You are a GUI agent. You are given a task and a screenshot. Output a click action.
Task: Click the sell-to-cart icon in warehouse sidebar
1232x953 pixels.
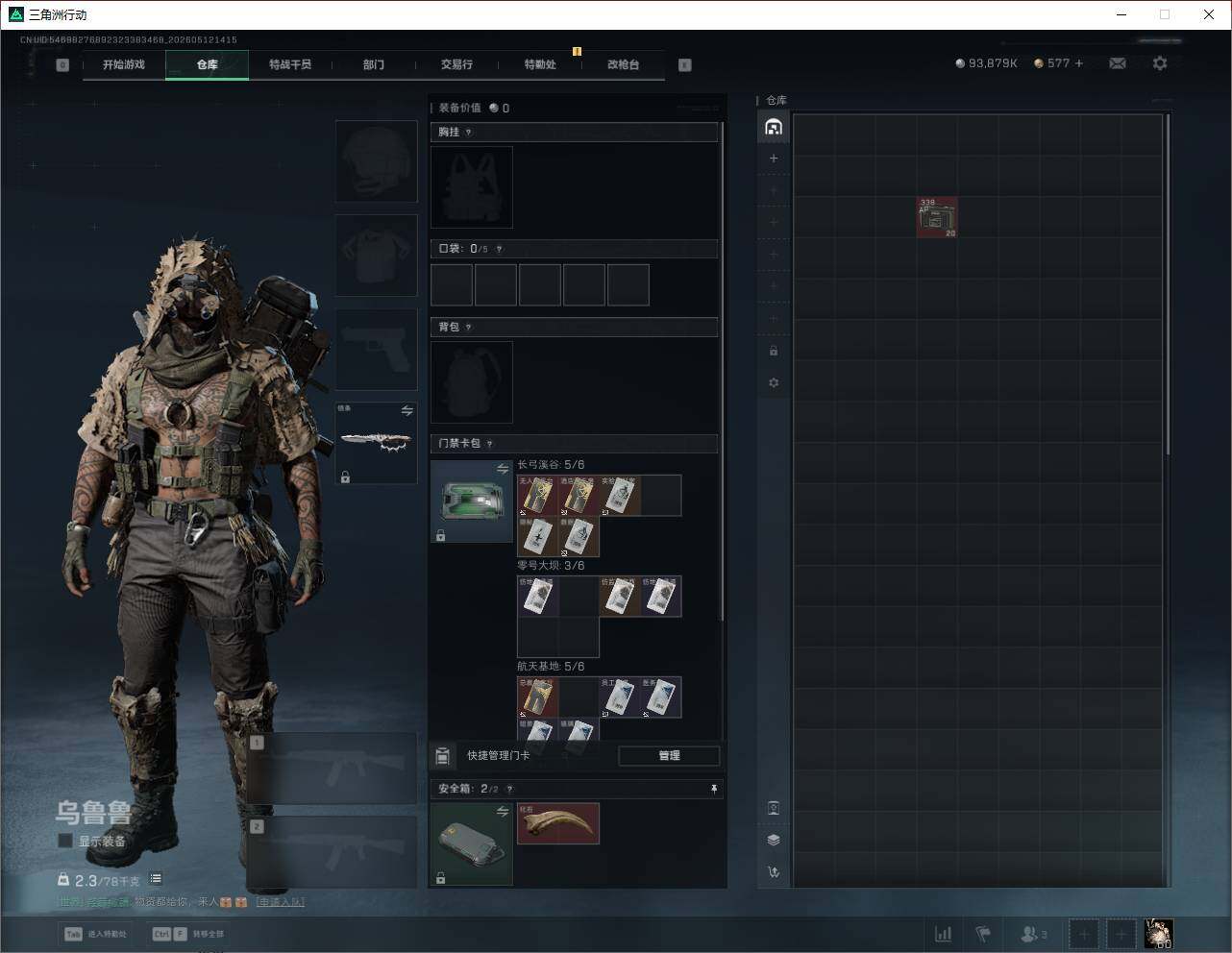[774, 872]
